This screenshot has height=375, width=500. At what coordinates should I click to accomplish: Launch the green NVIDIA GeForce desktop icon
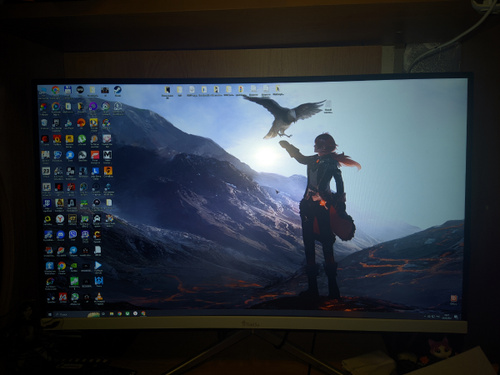coord(73,266)
